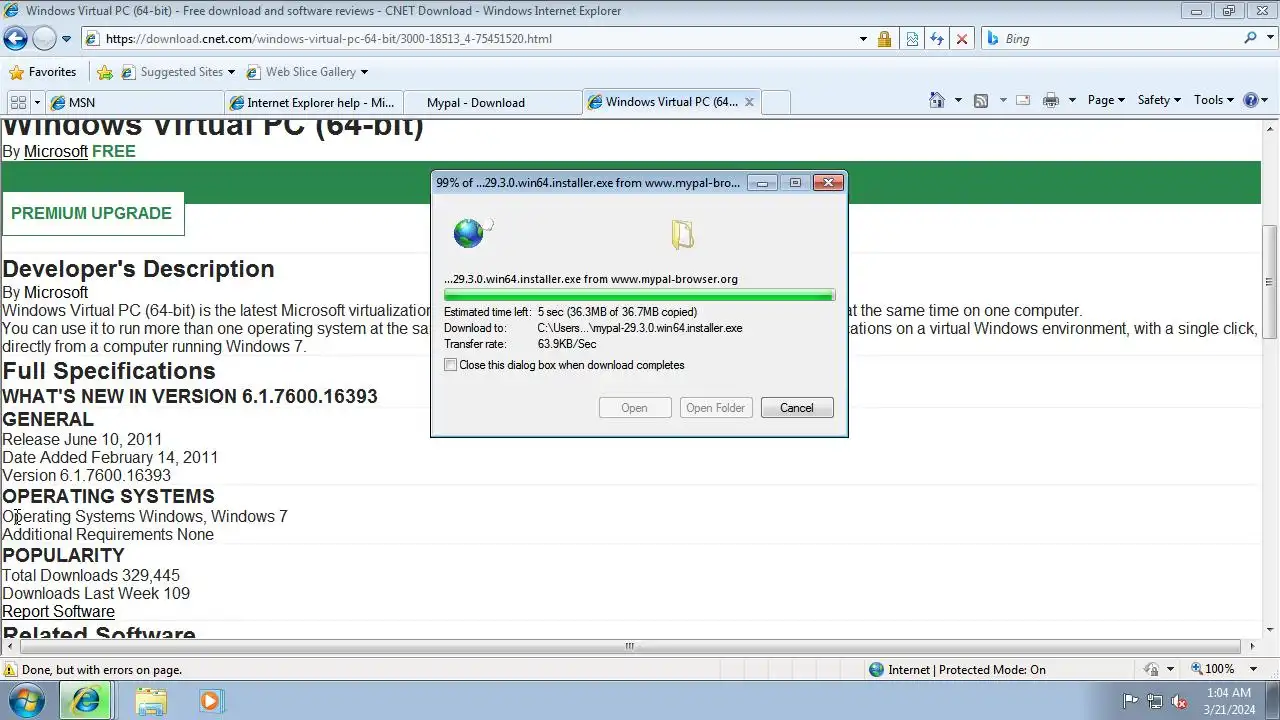Click the Home page icon
The width and height of the screenshot is (1280, 720).
click(936, 100)
